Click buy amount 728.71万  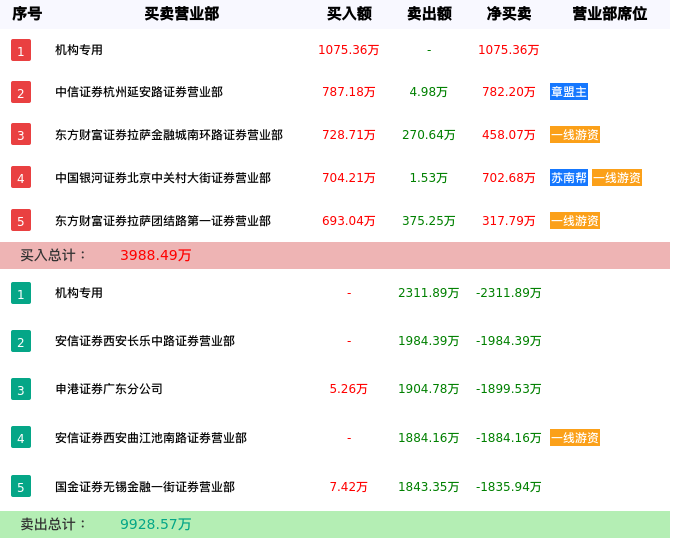[x=349, y=134]
